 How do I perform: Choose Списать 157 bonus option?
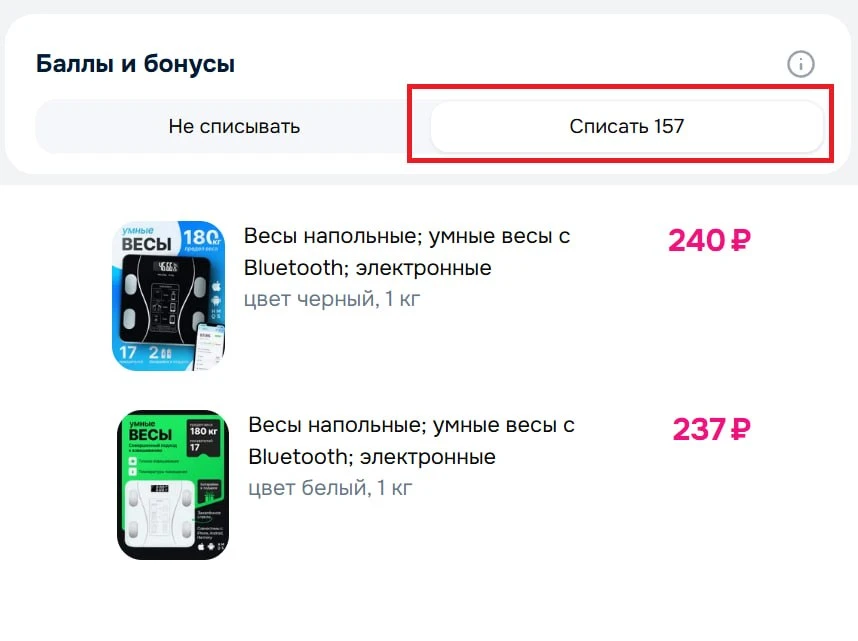click(x=626, y=127)
